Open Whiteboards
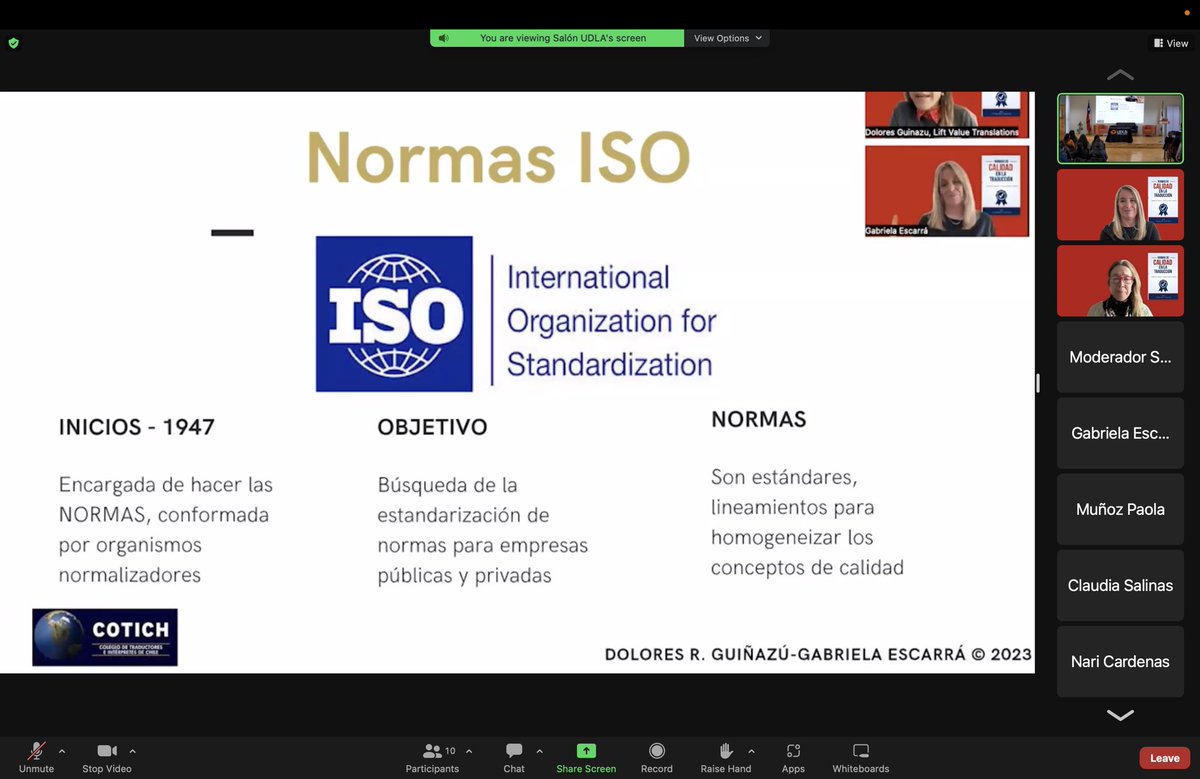Screen dimensions: 1200x779 point(861,757)
